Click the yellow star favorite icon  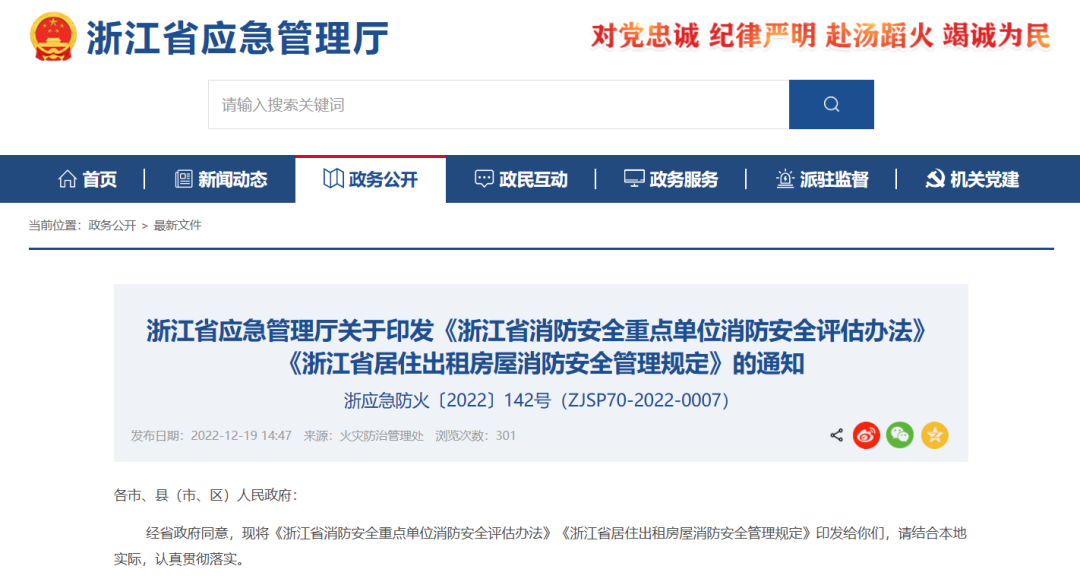(935, 435)
